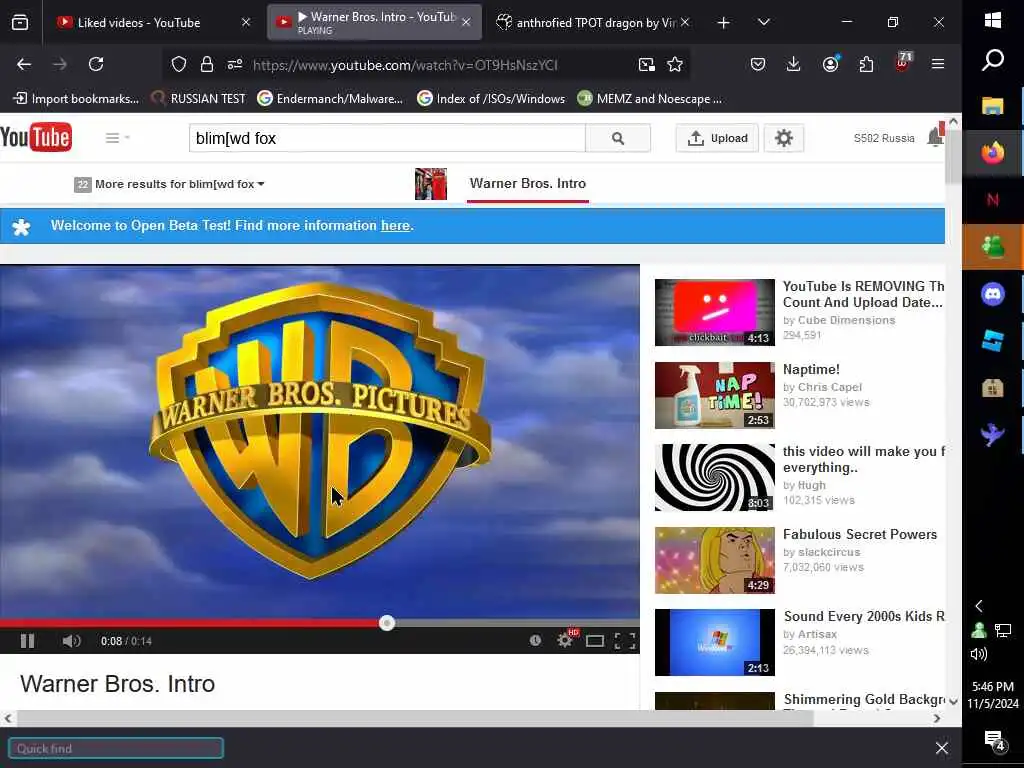Viewport: 1024px width, 768px height.
Task: Close the Liked videos tab
Action: click(246, 23)
